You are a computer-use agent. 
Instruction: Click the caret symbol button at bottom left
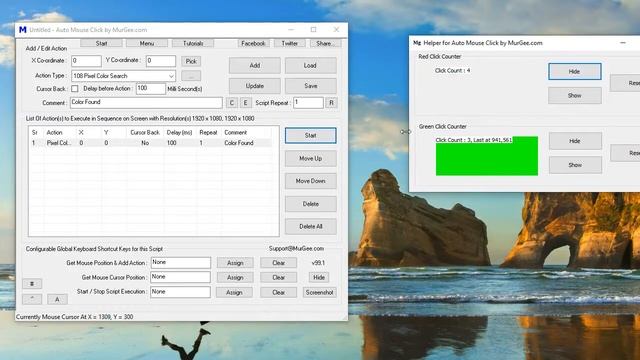pyautogui.click(x=32, y=299)
